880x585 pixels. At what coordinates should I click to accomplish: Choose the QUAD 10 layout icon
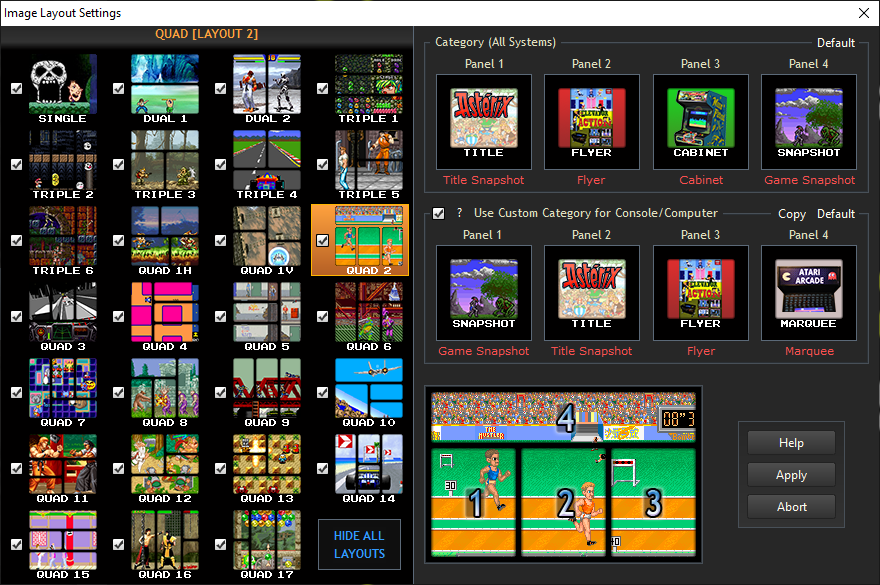coord(368,392)
